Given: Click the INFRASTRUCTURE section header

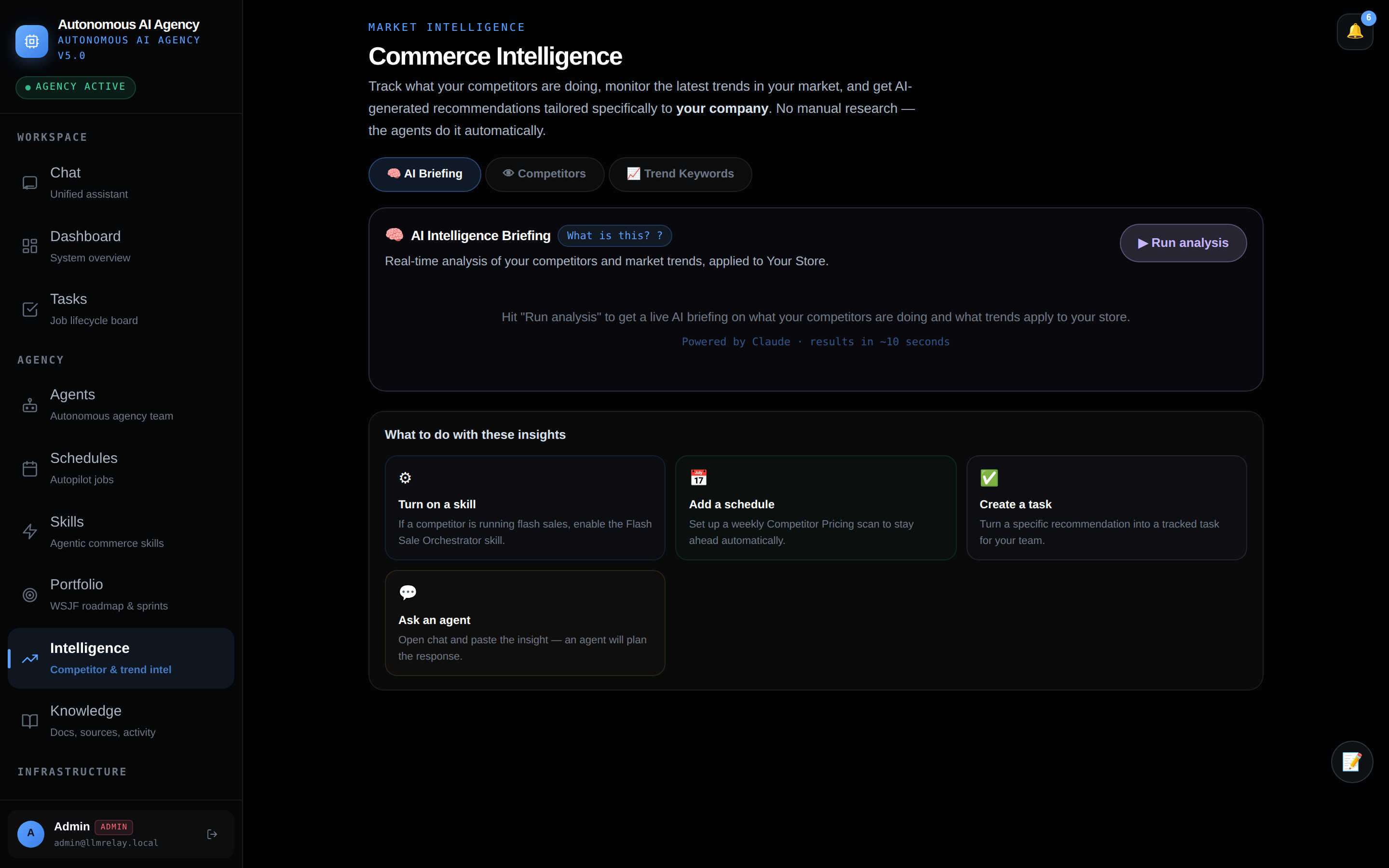Looking at the screenshot, I should tap(72, 772).
